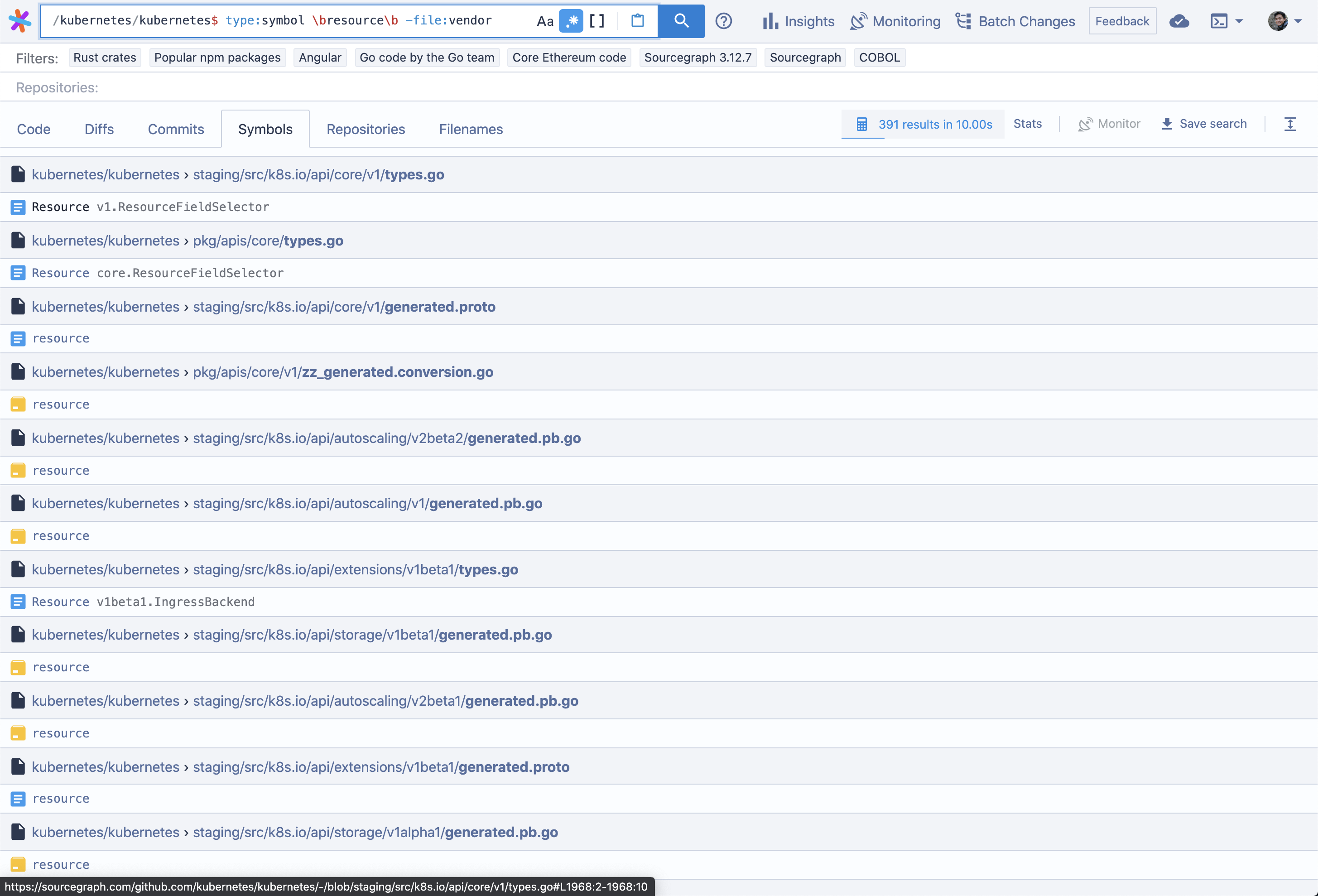The image size is (1318, 896).
Task: Toggle case sensitivity Aa button
Action: click(544, 21)
